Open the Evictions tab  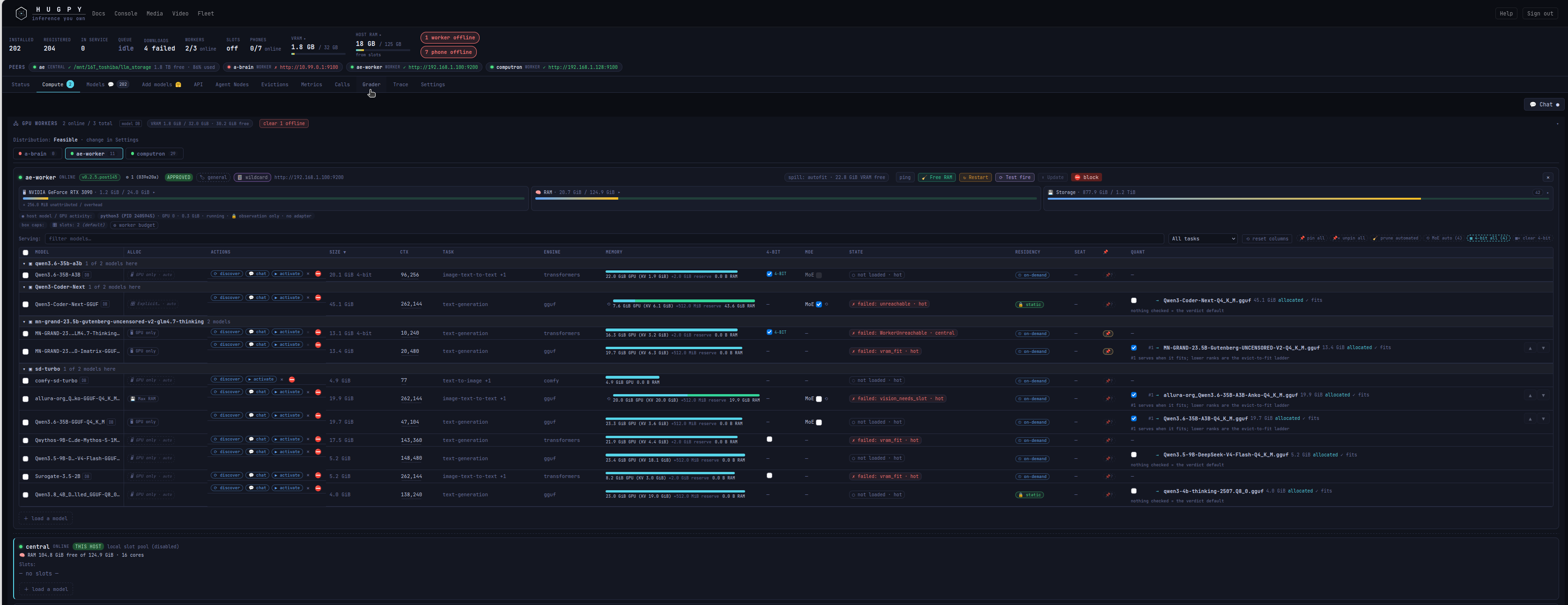(x=274, y=85)
